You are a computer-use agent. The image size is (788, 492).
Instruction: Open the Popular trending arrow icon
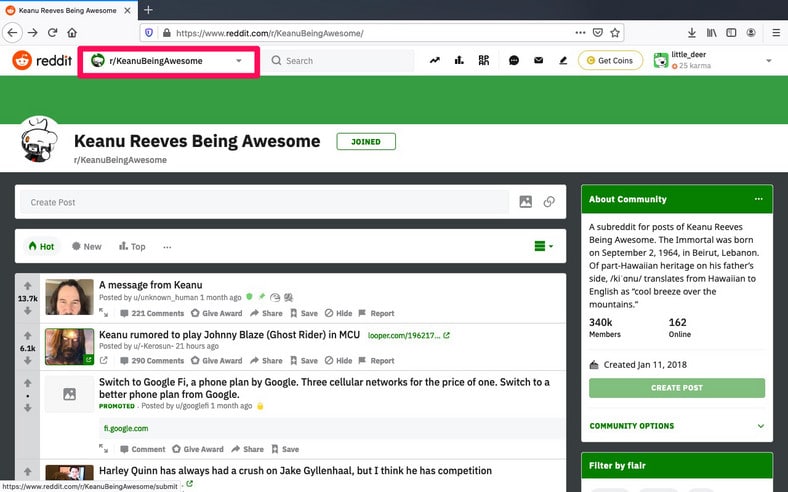click(435, 61)
